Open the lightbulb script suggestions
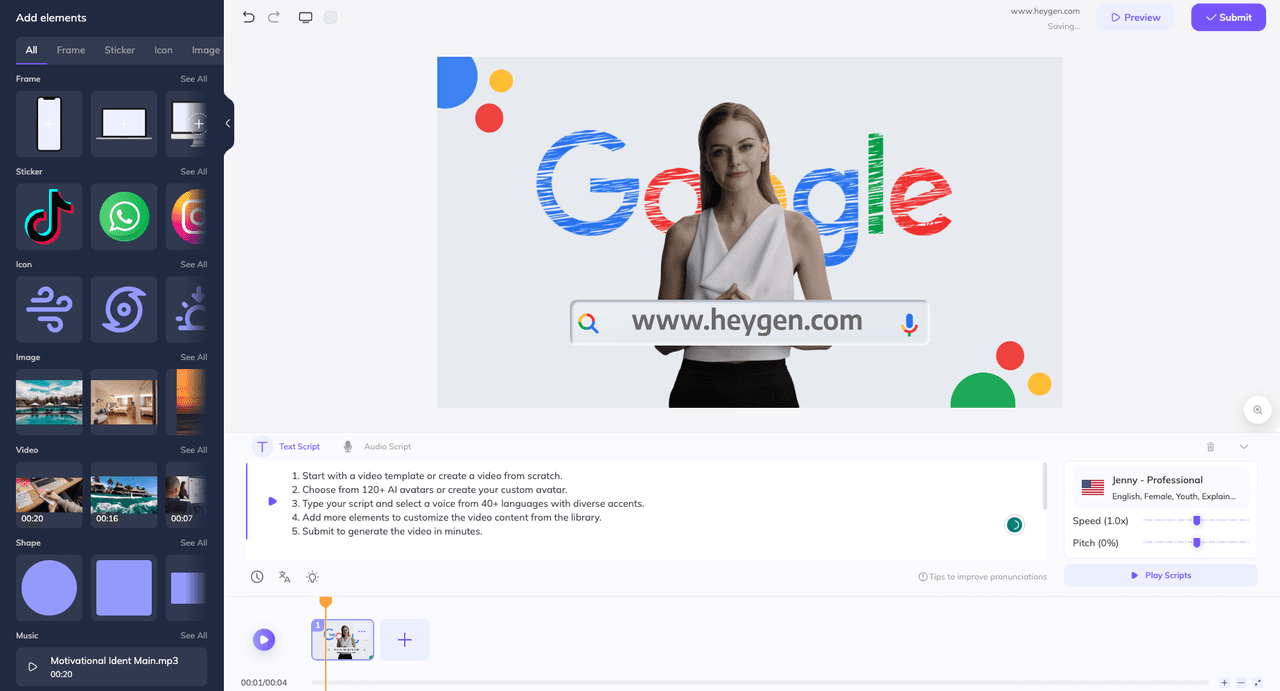Screen dimensions: 1280x691 313,577
